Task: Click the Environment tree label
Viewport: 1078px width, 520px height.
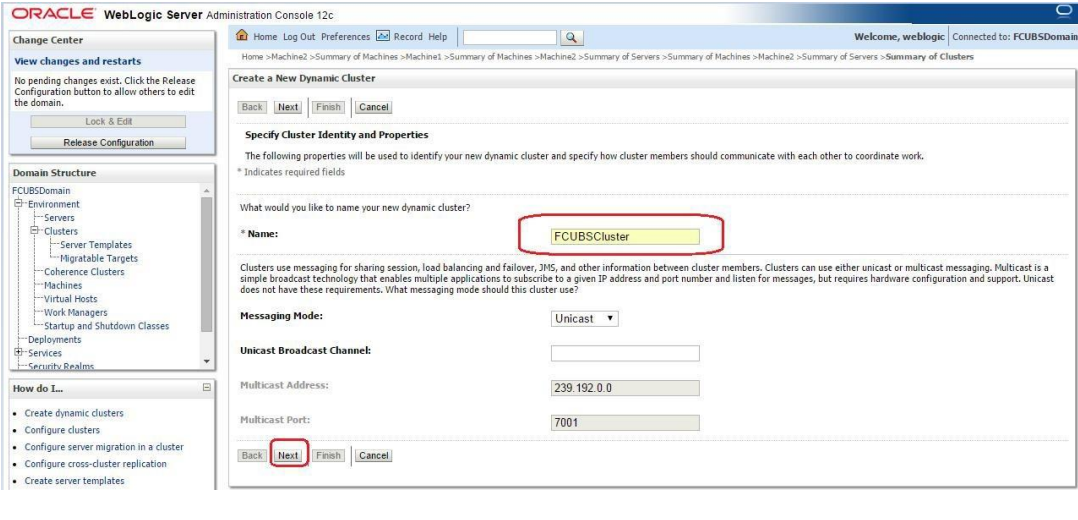Action: [54, 204]
